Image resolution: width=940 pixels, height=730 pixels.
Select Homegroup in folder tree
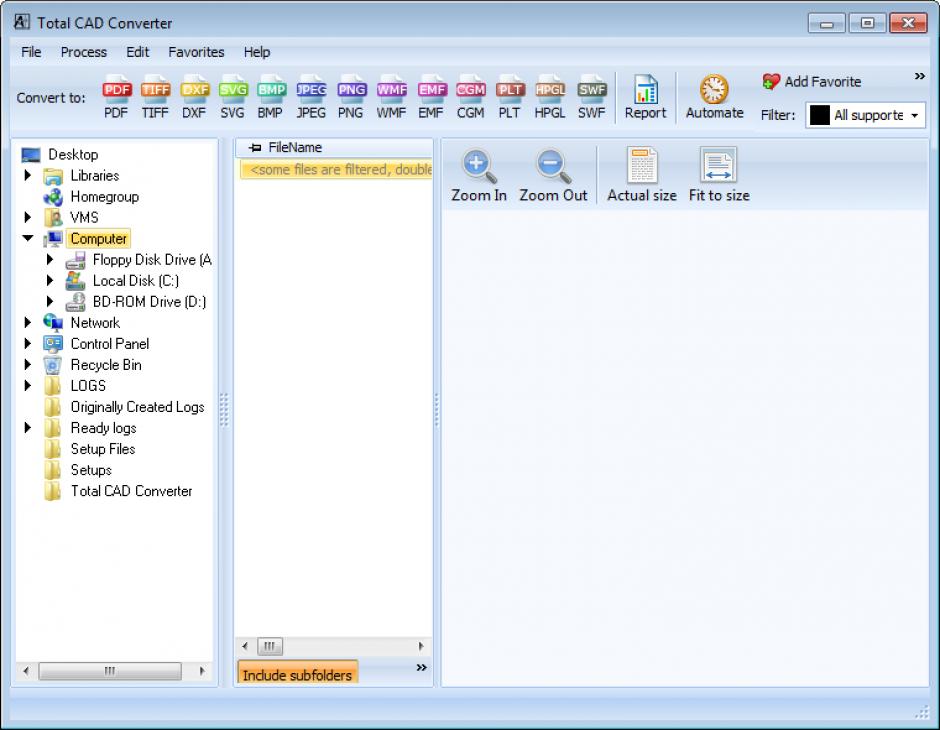[x=104, y=197]
